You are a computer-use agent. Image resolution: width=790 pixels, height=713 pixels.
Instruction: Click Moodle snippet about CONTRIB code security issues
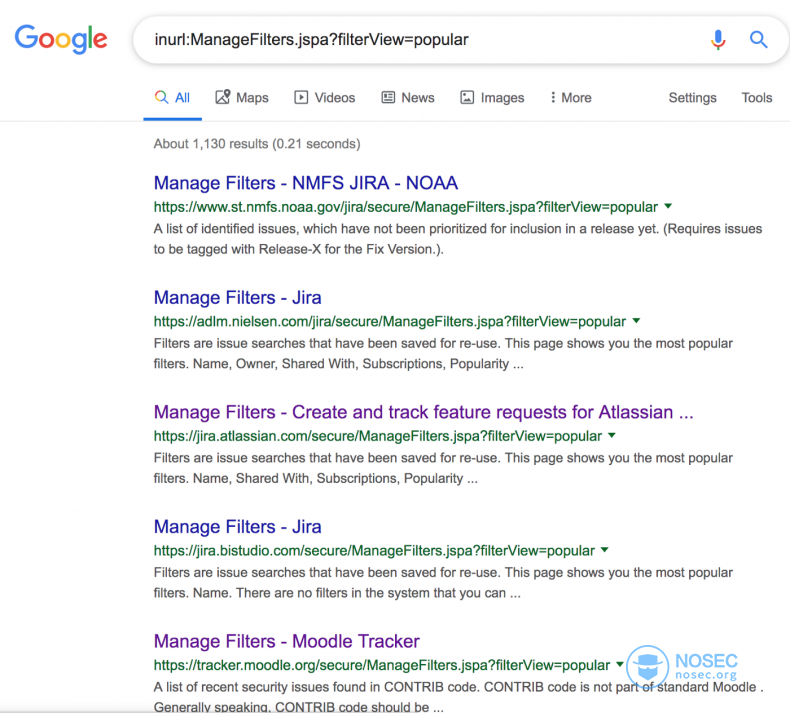coord(457,697)
